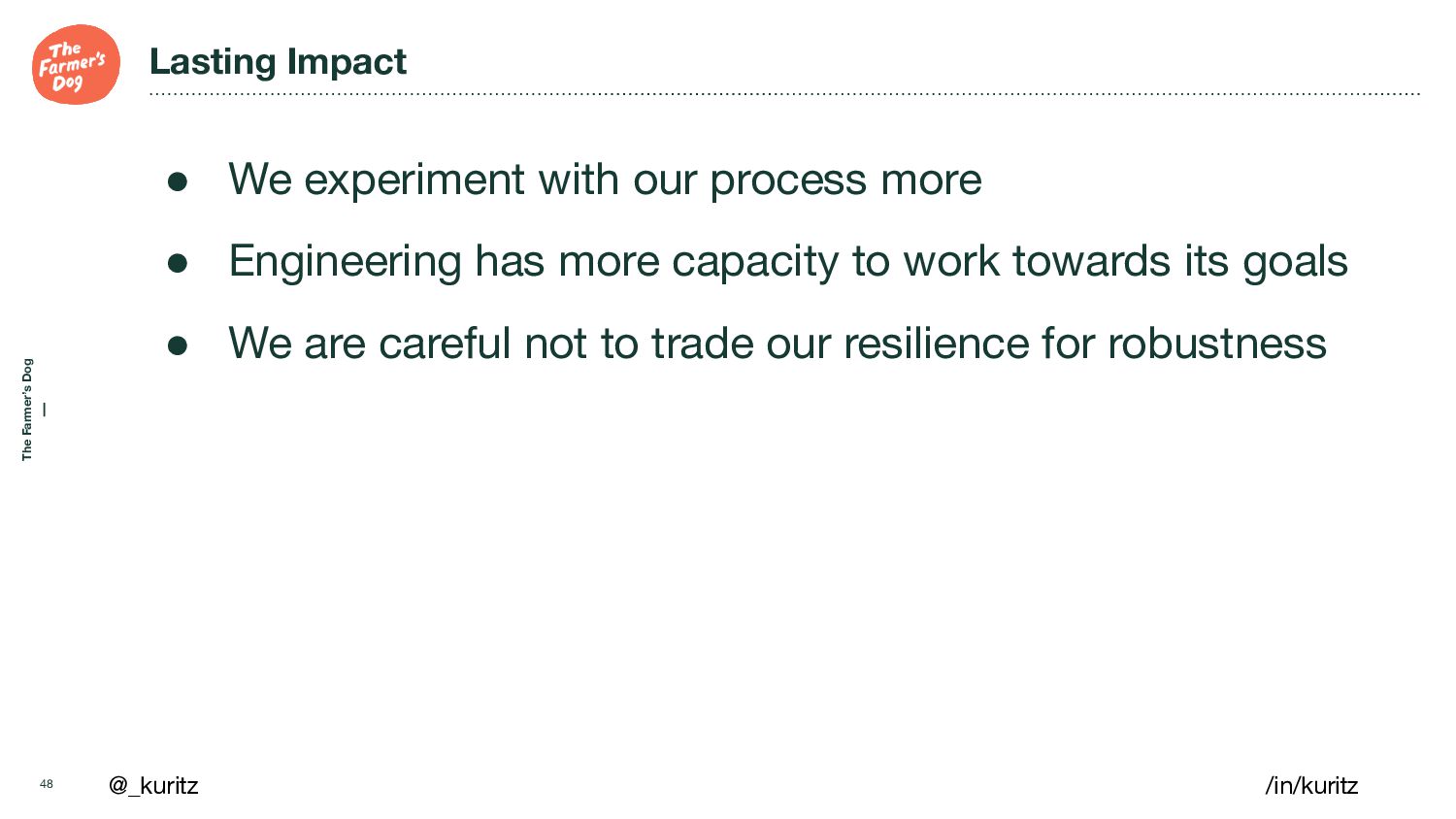Click the first bullet about experimenting with process

point(605,180)
